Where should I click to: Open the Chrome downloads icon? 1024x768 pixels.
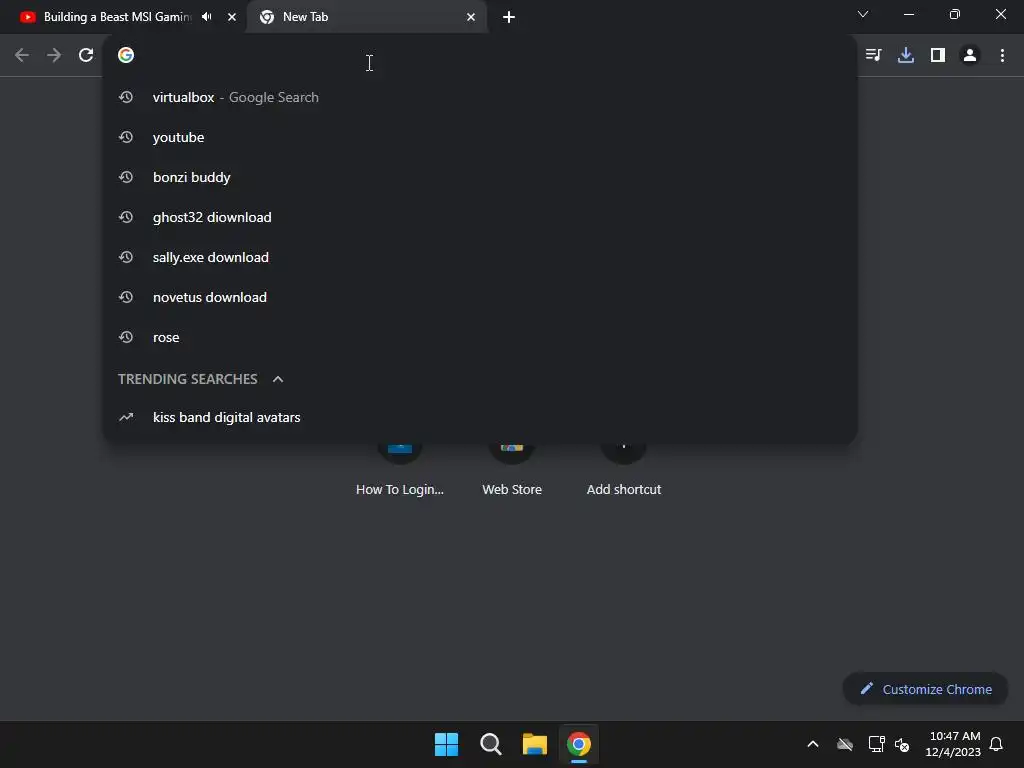pos(906,56)
